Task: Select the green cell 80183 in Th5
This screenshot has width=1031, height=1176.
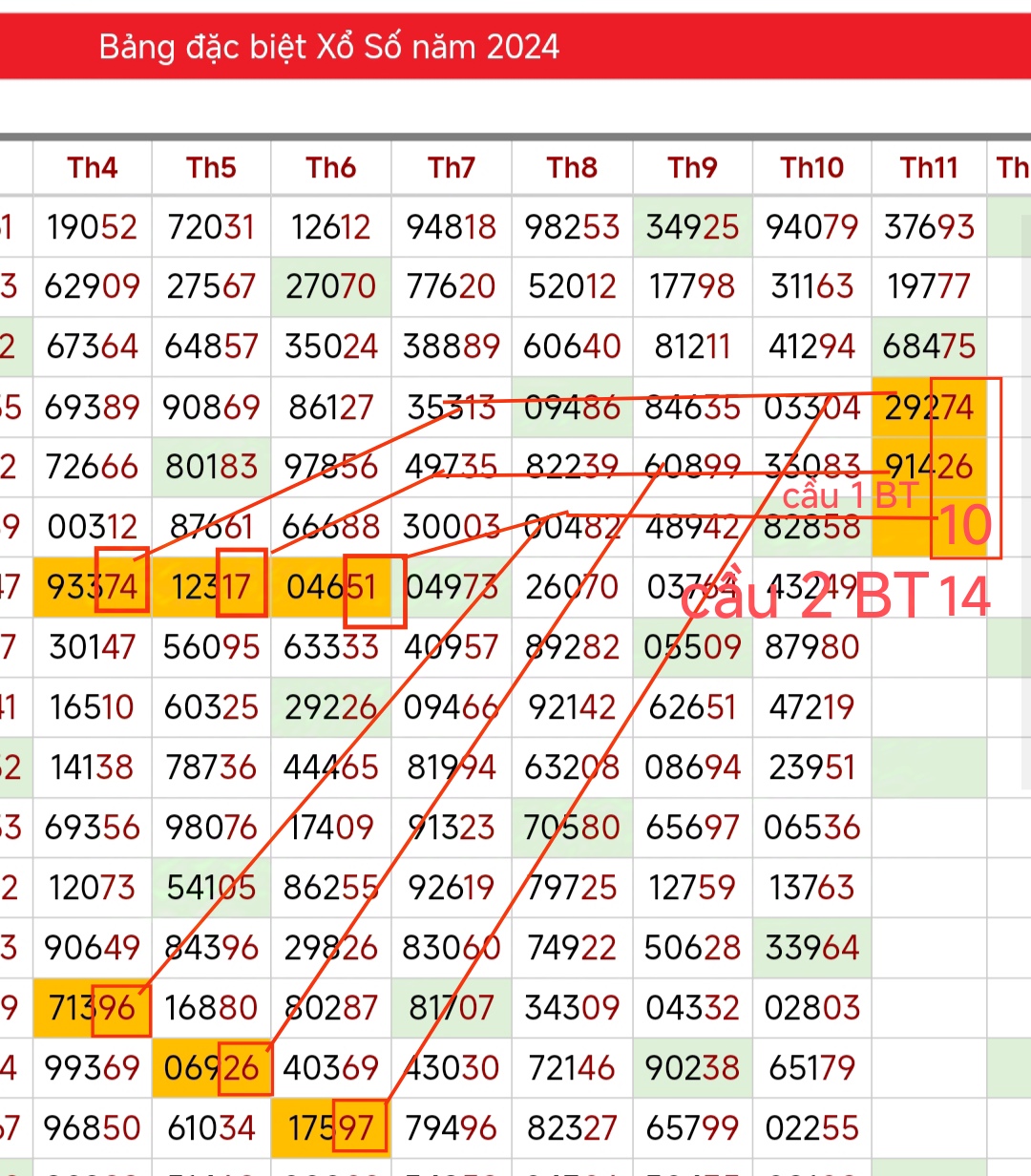Action: tap(211, 467)
